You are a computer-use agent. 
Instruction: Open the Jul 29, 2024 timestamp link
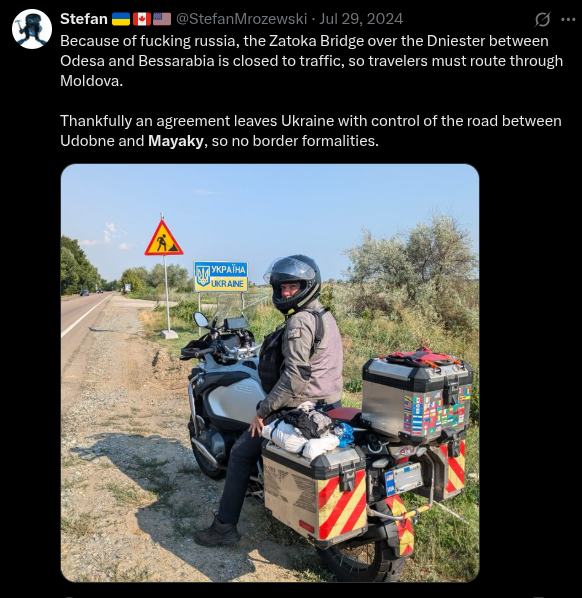coord(361,19)
